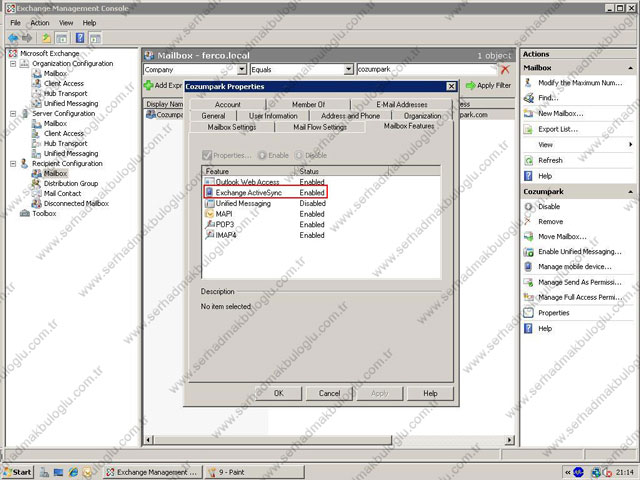The height and width of the screenshot is (480, 640).
Task: Click the Toolbox icon in tree
Action: (x=25, y=213)
